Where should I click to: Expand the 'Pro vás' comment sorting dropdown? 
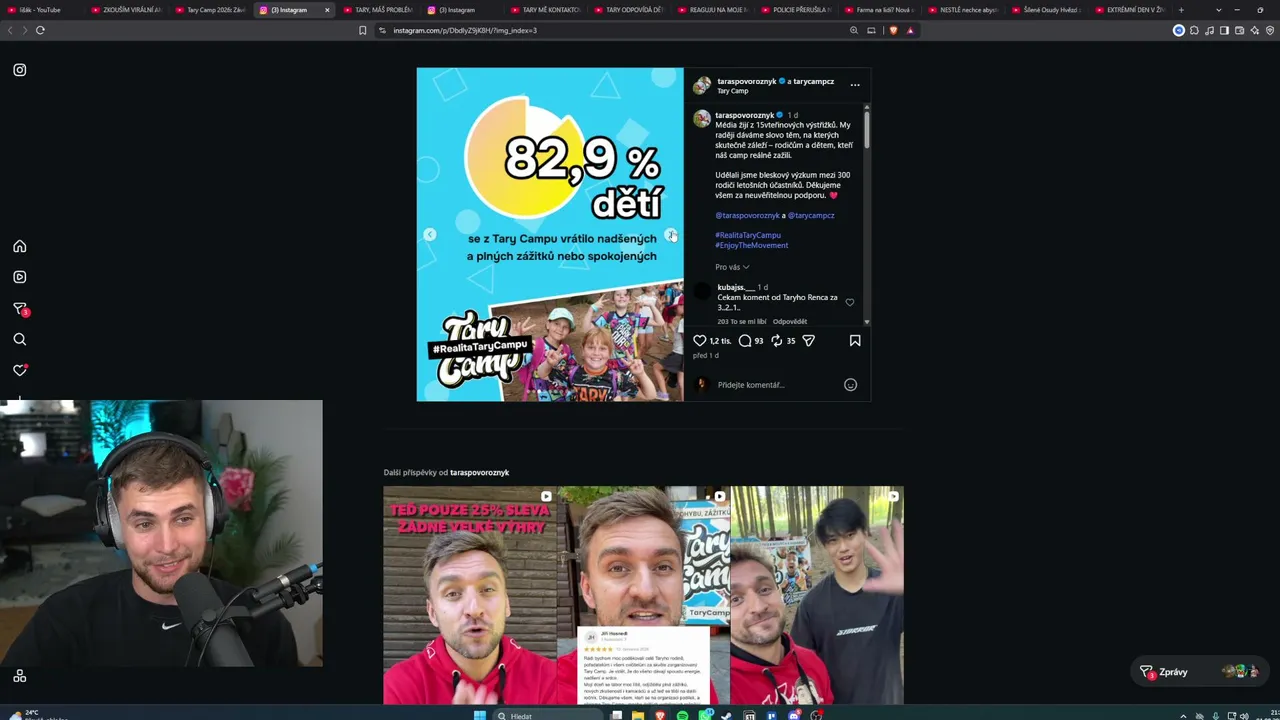[732, 267]
